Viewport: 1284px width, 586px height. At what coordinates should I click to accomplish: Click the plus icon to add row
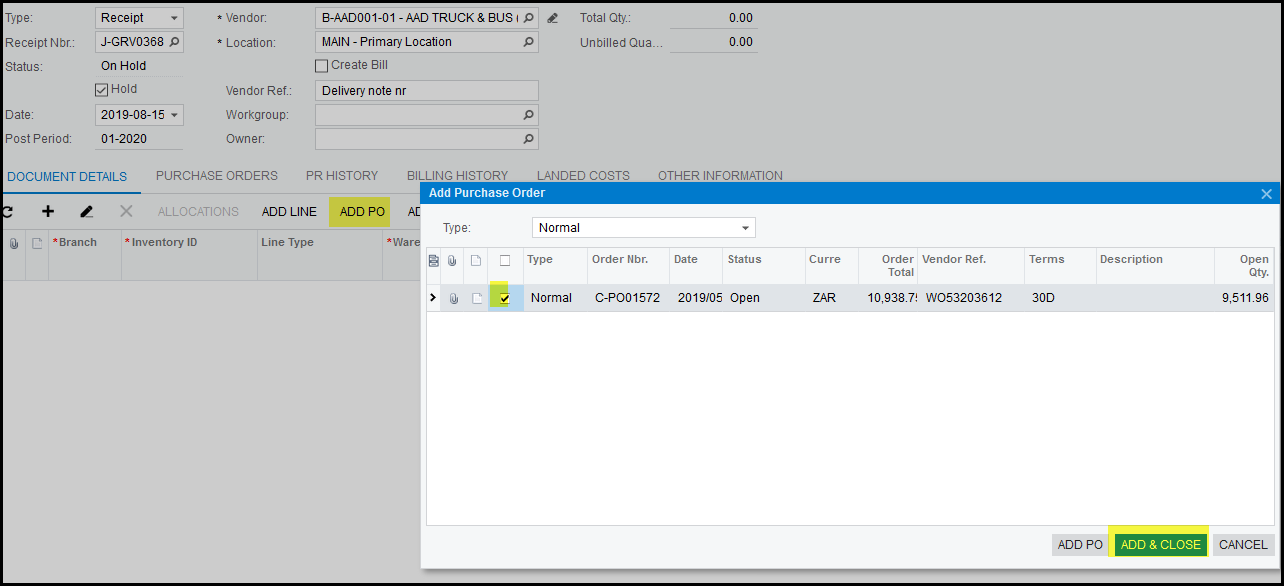[x=47, y=212]
